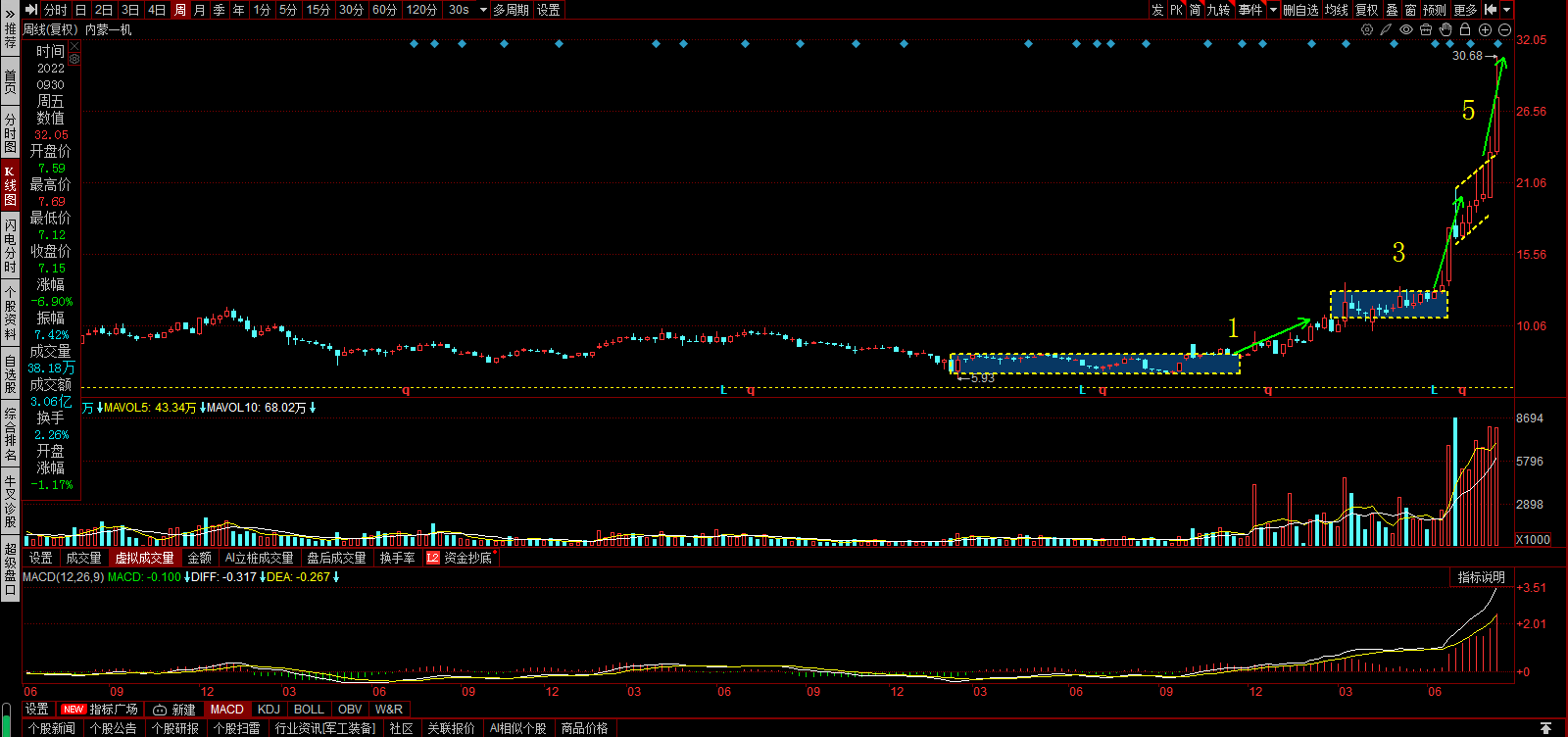Open 多周期 multi-period view
This screenshot has height=737, width=1568.
click(x=511, y=10)
